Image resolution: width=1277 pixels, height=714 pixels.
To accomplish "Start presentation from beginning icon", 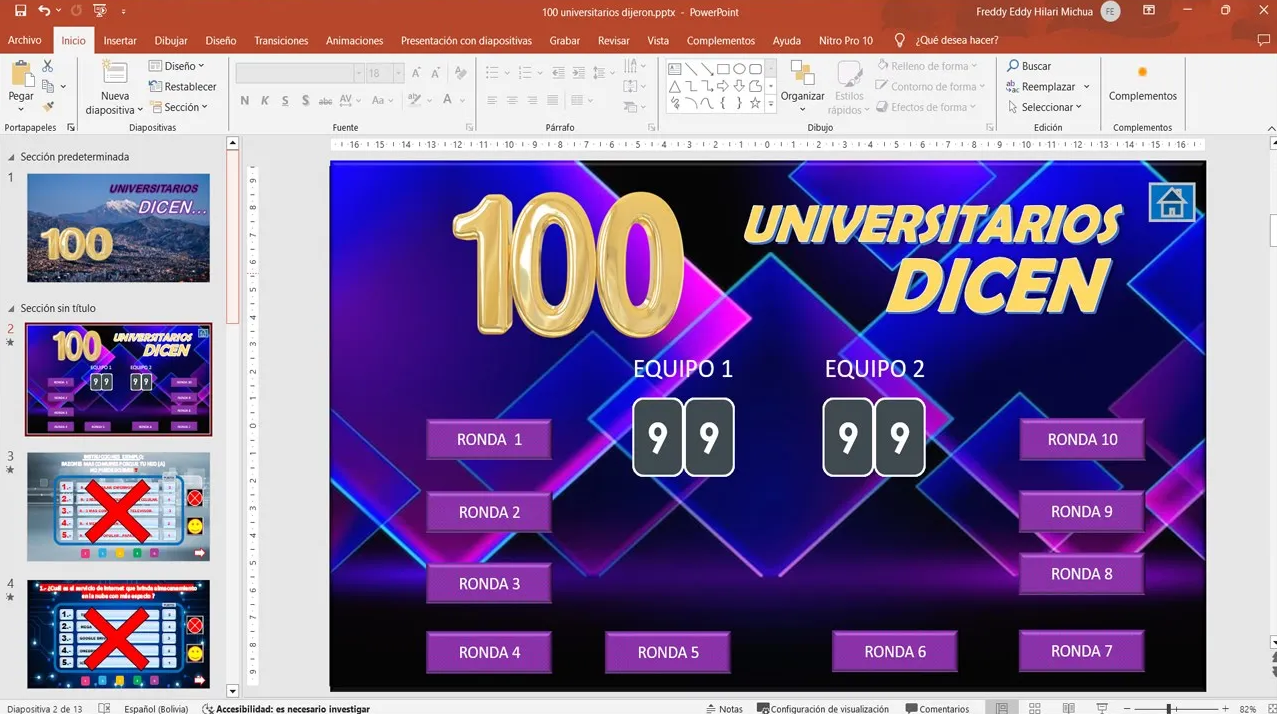I will pos(100,11).
